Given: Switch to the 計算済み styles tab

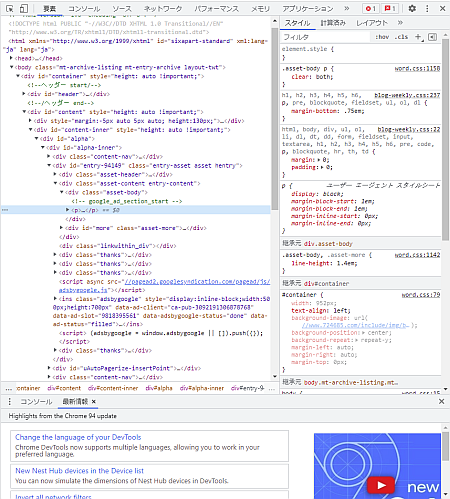Looking at the screenshot, I should click(x=333, y=23).
